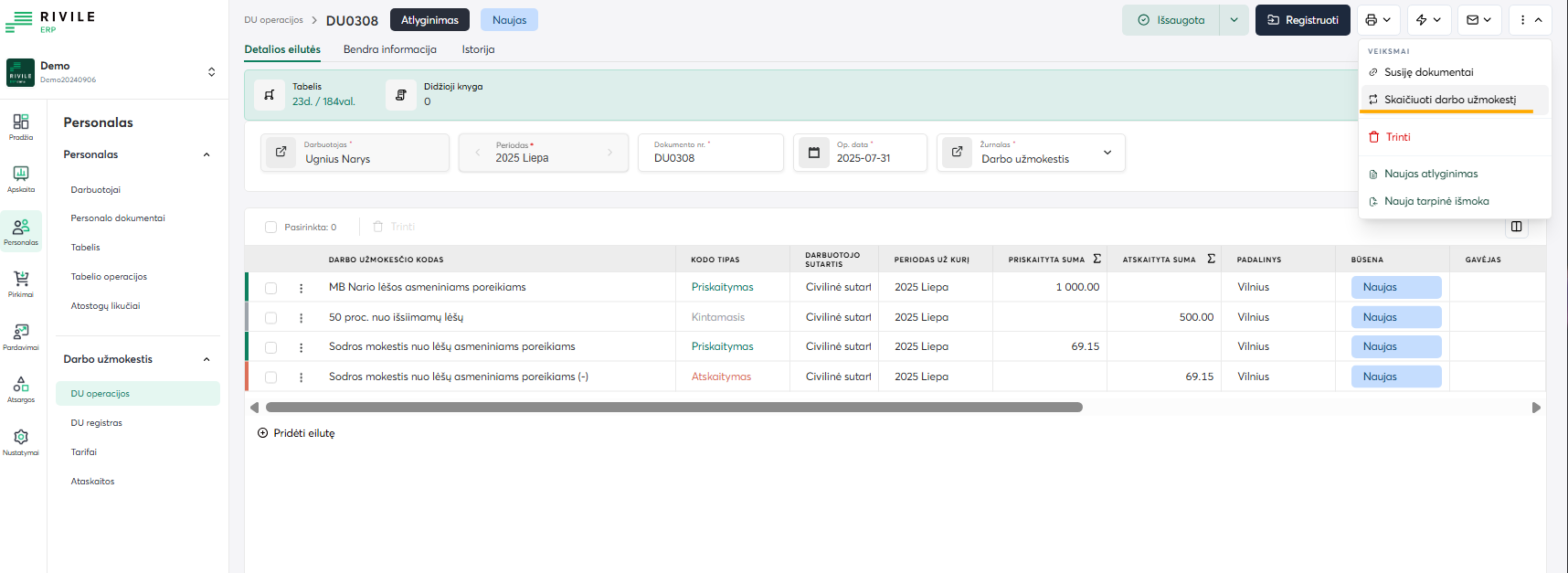1568x573 pixels.
Task: Check the 50 proc. nuo išsiimamų lėšų row
Action: pyautogui.click(x=270, y=318)
